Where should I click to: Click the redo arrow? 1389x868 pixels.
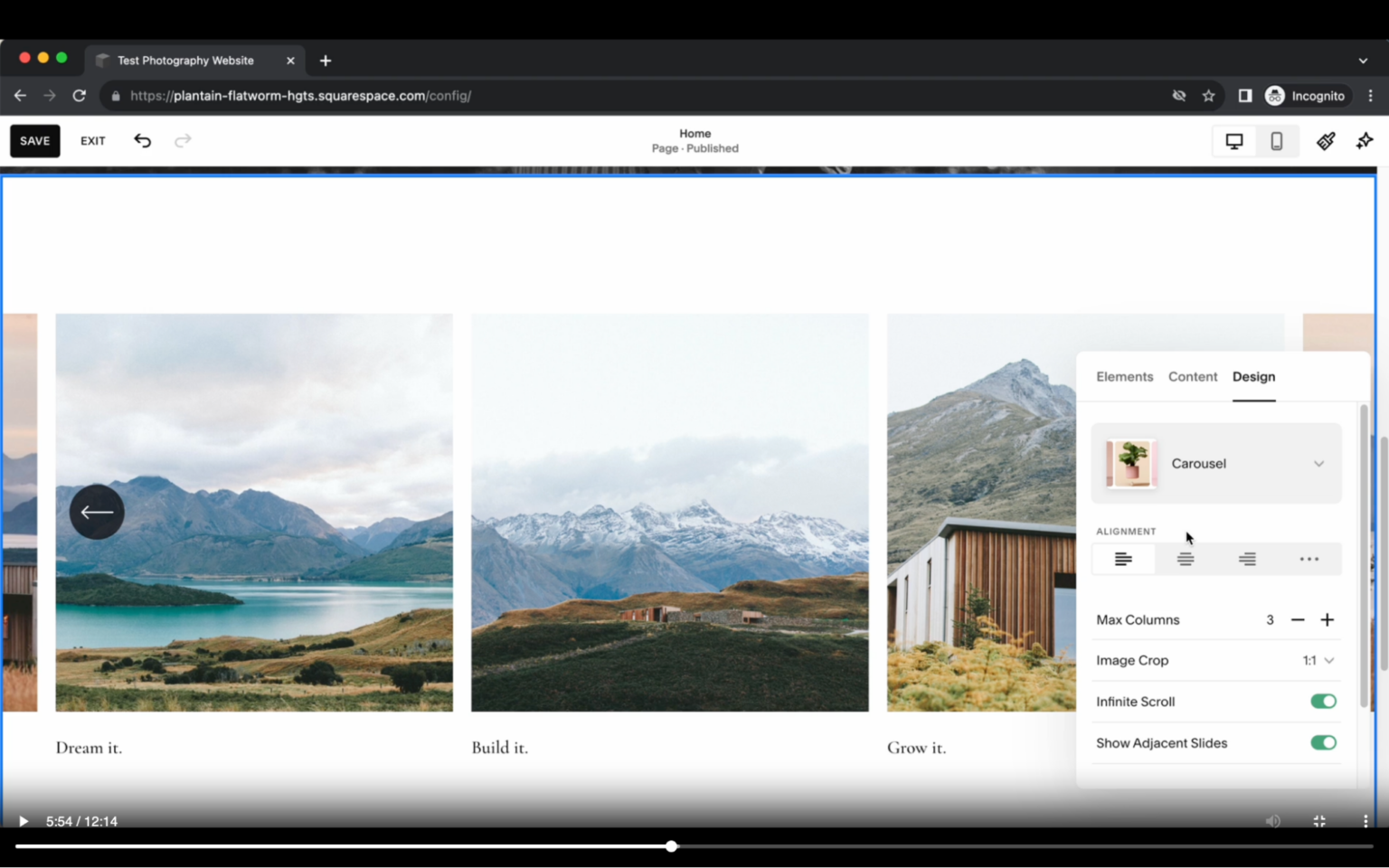point(183,141)
